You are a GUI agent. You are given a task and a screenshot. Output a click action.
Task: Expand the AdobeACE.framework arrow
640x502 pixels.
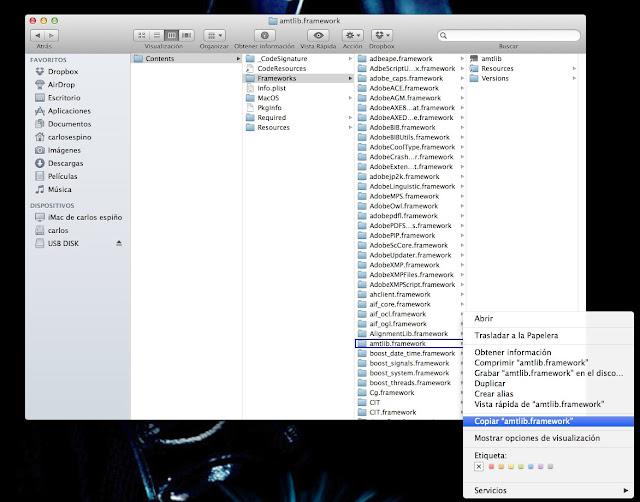pos(462,88)
